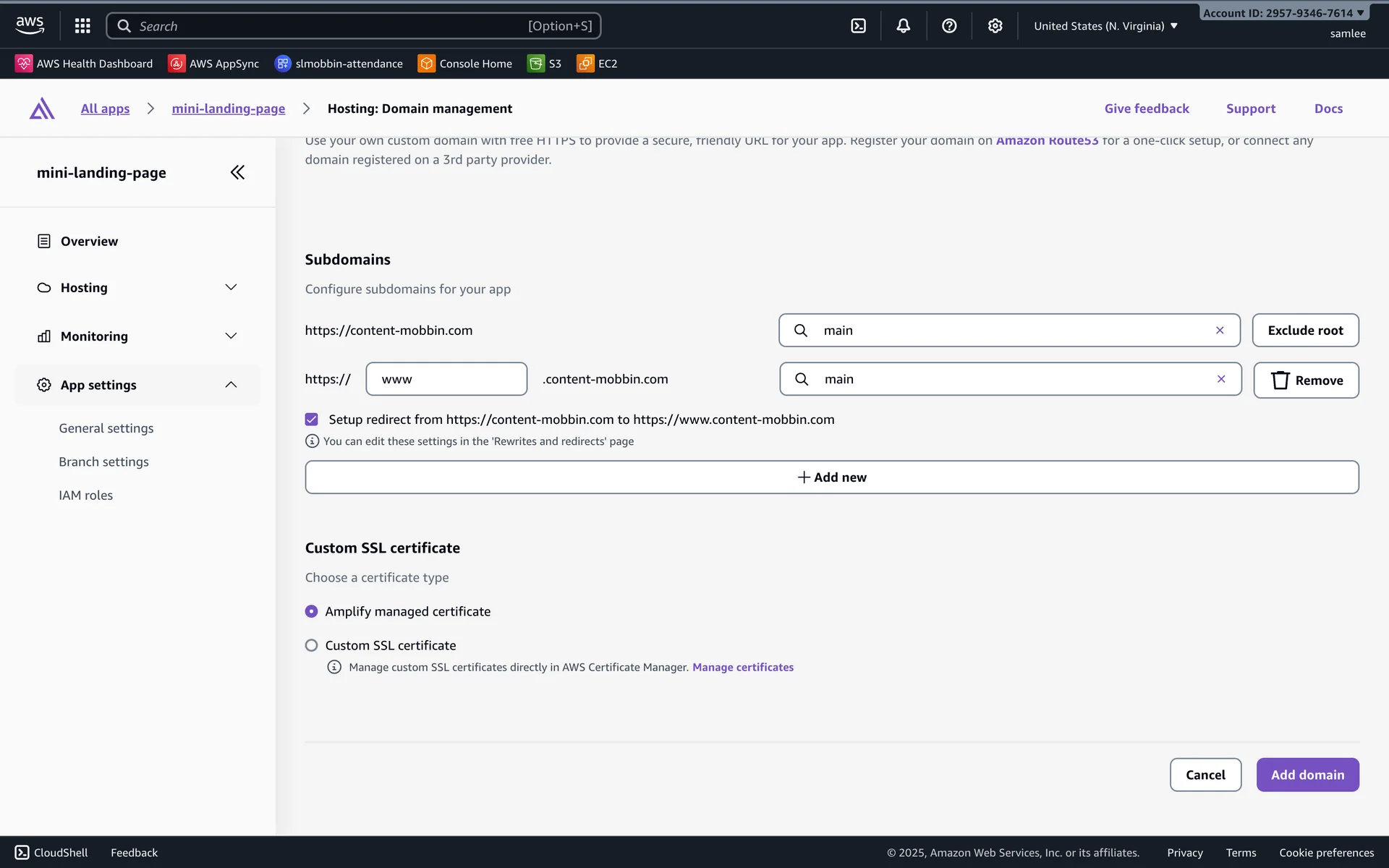
Task: Clear the main branch for the www subdomain
Action: 1221,379
